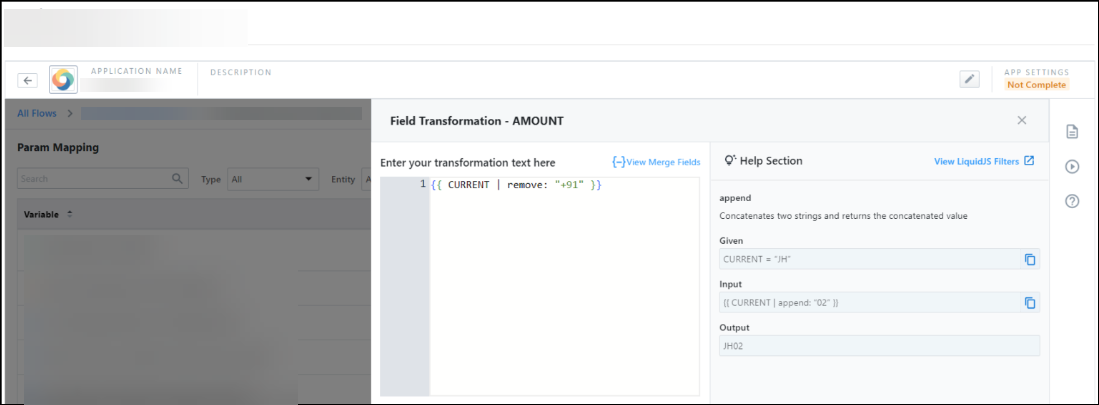
Task: Focus the Param Mapping search field
Action: click(x=102, y=179)
